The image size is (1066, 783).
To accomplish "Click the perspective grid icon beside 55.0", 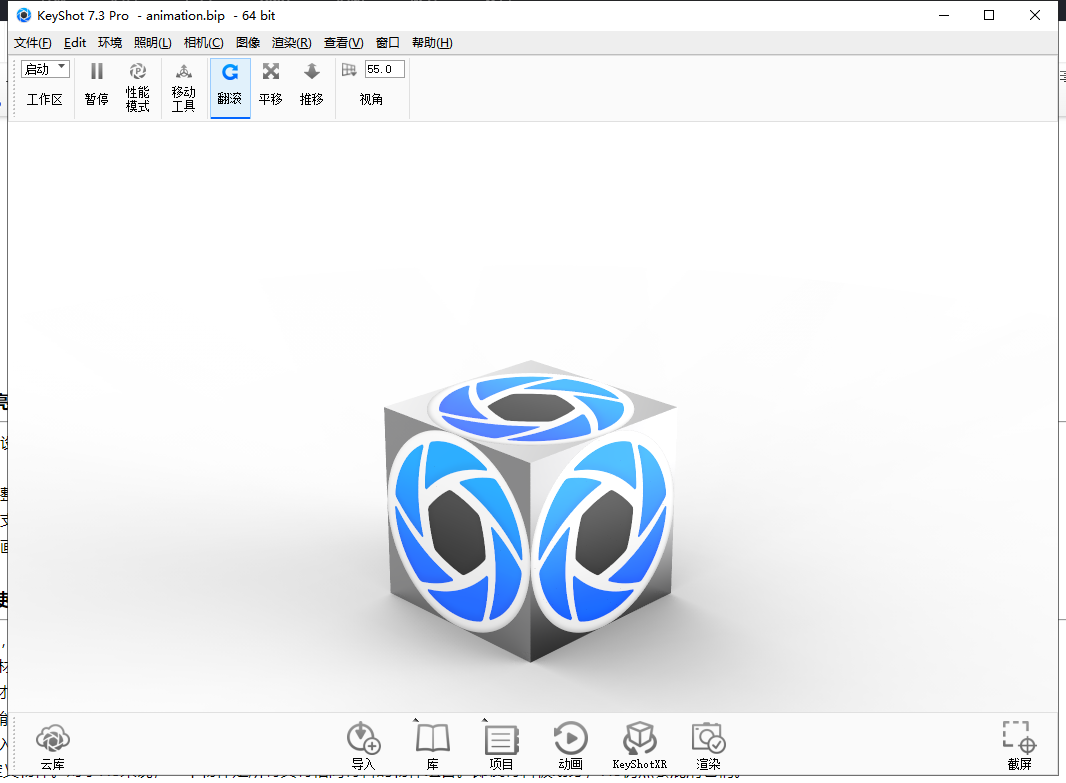I will click(349, 69).
